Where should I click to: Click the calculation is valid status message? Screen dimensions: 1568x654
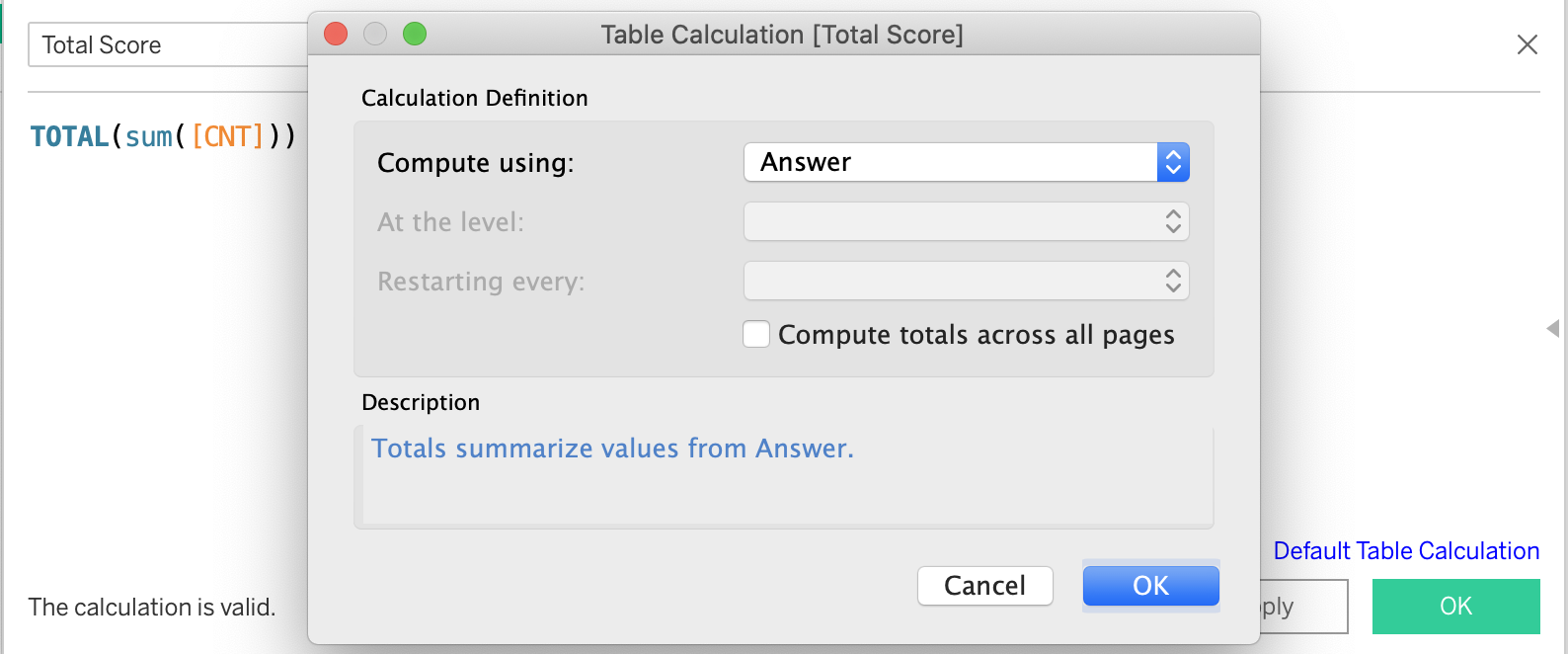[152, 607]
